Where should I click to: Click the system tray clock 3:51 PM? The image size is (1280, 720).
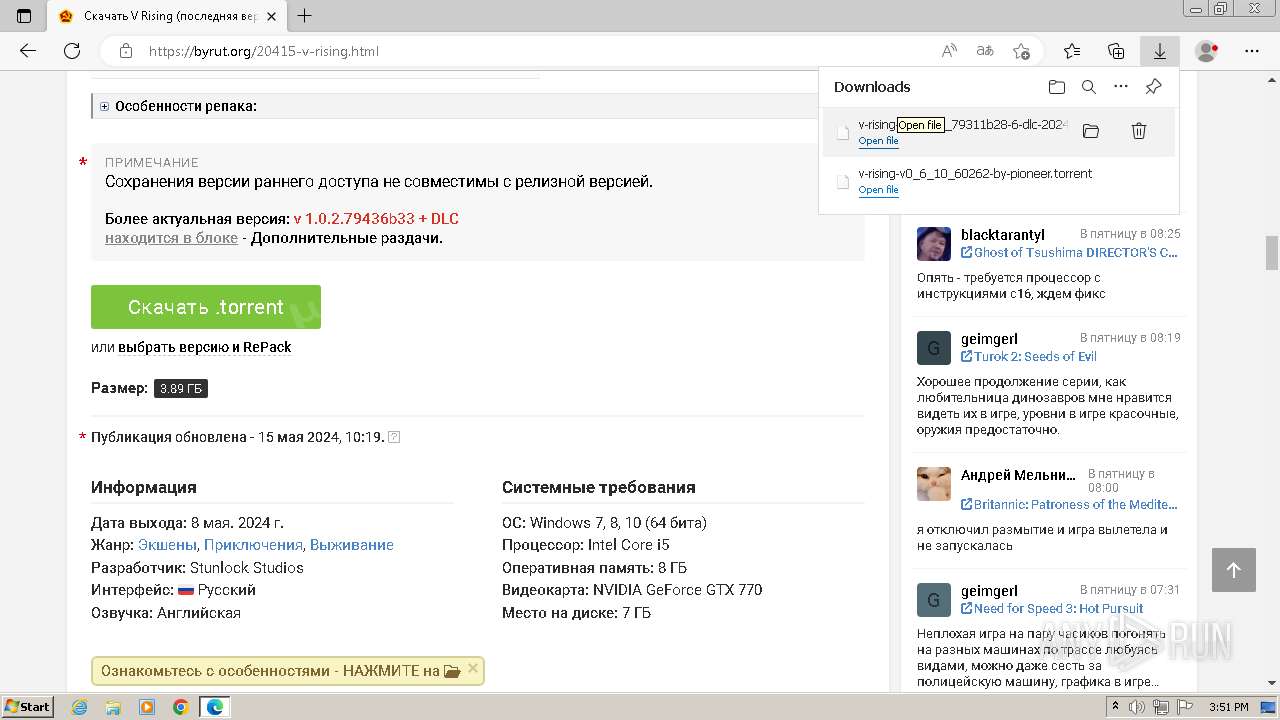point(1229,707)
